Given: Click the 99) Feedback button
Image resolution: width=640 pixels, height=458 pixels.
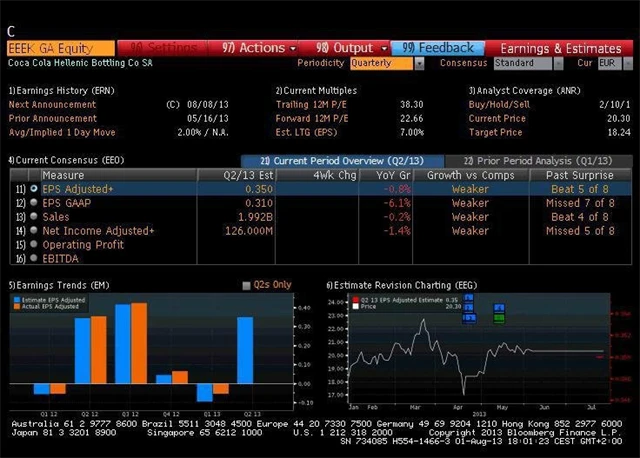Looking at the screenshot, I should coord(438,48).
